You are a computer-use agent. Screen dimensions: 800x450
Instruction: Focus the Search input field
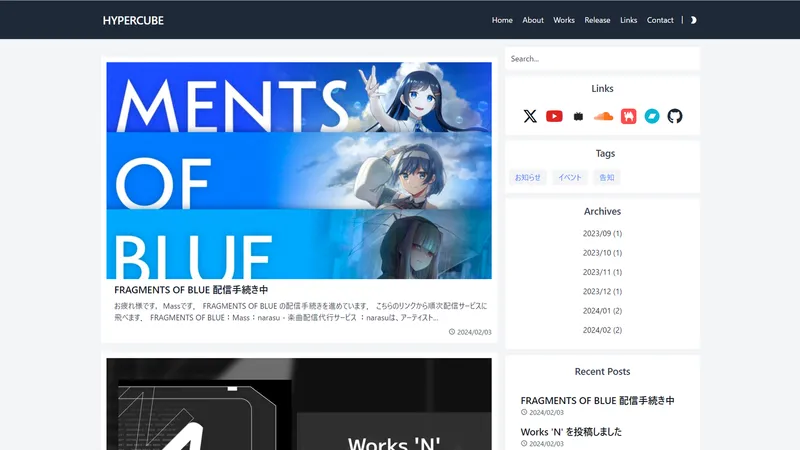pyautogui.click(x=602, y=59)
